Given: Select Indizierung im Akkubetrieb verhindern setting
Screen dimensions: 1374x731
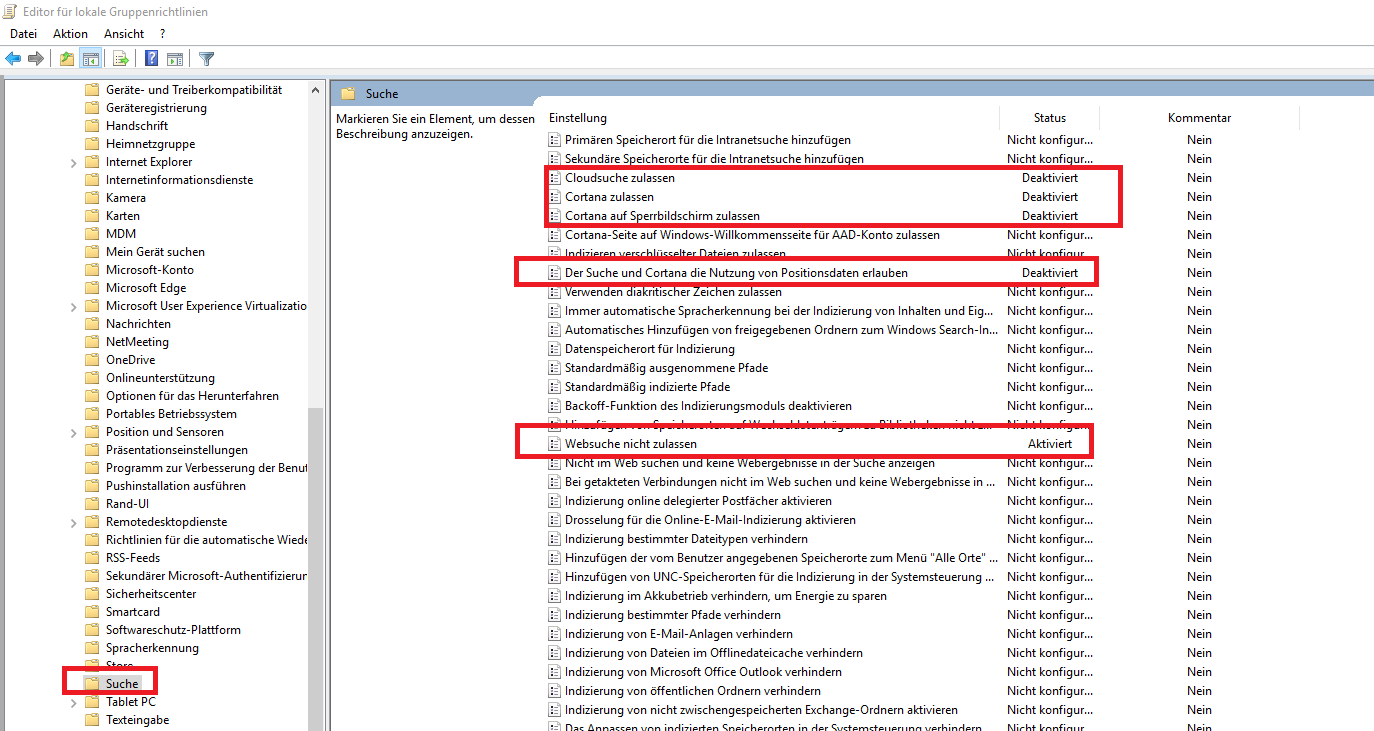Looking at the screenshot, I should click(726, 596).
